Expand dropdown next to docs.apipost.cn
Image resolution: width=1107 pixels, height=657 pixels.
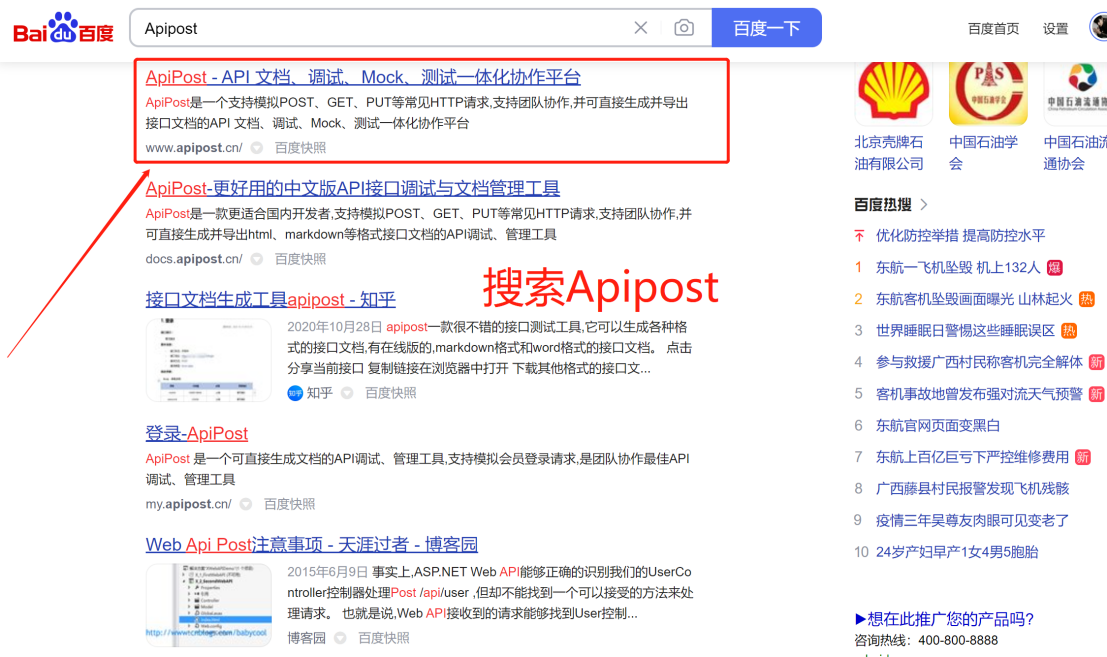coord(257,259)
